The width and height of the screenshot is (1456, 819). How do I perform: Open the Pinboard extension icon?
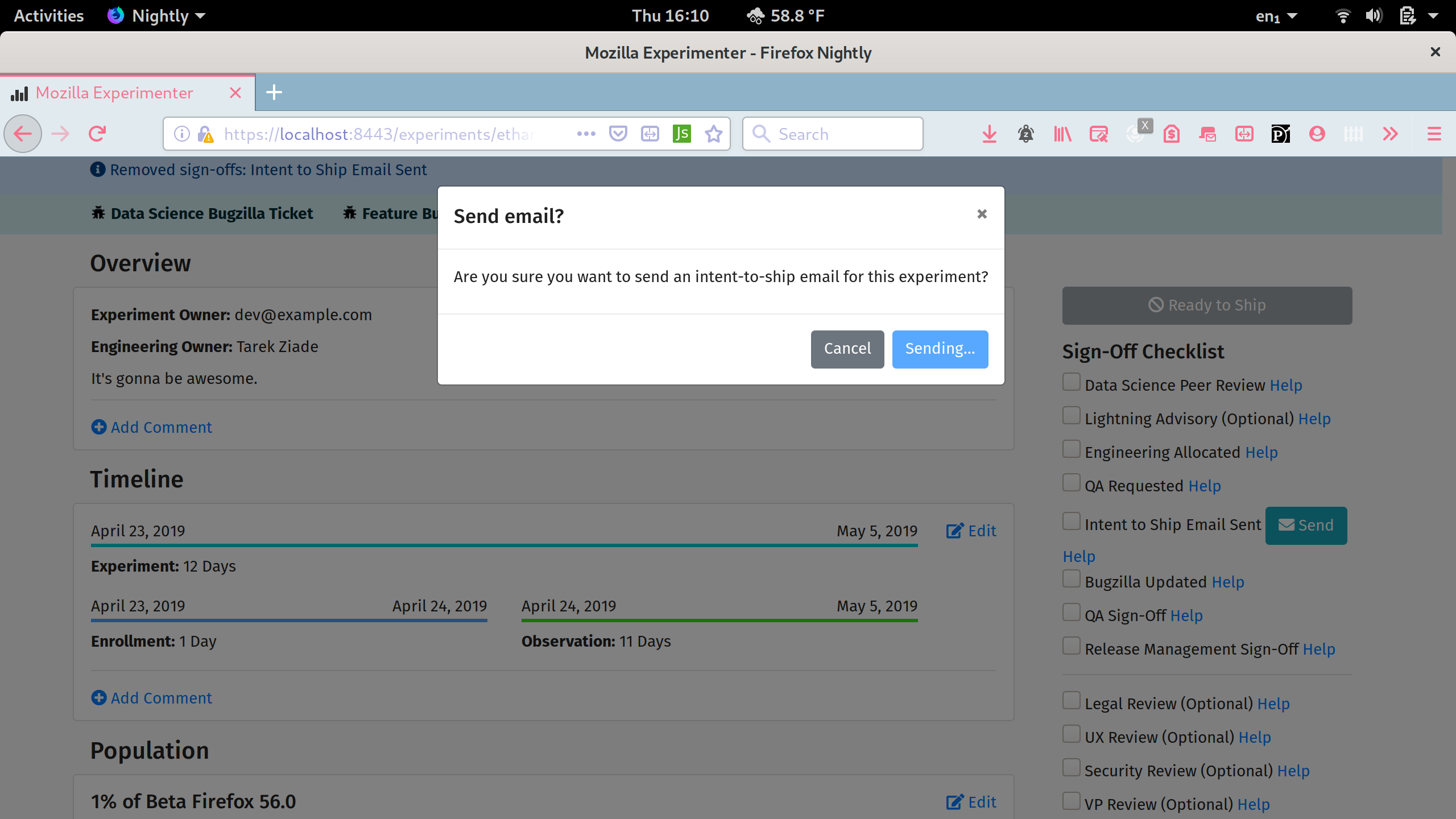pos(1280,134)
